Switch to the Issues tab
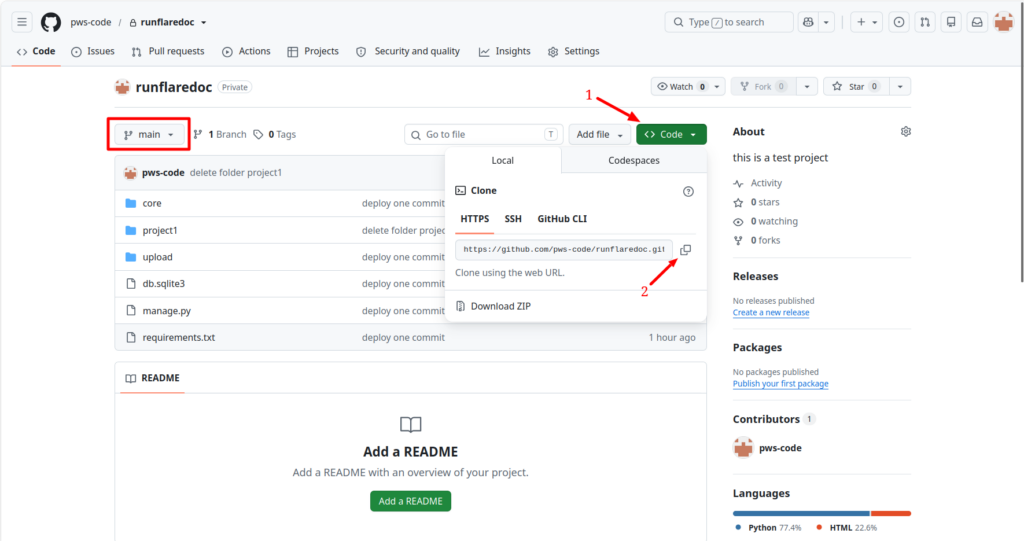 pyautogui.click(x=93, y=51)
